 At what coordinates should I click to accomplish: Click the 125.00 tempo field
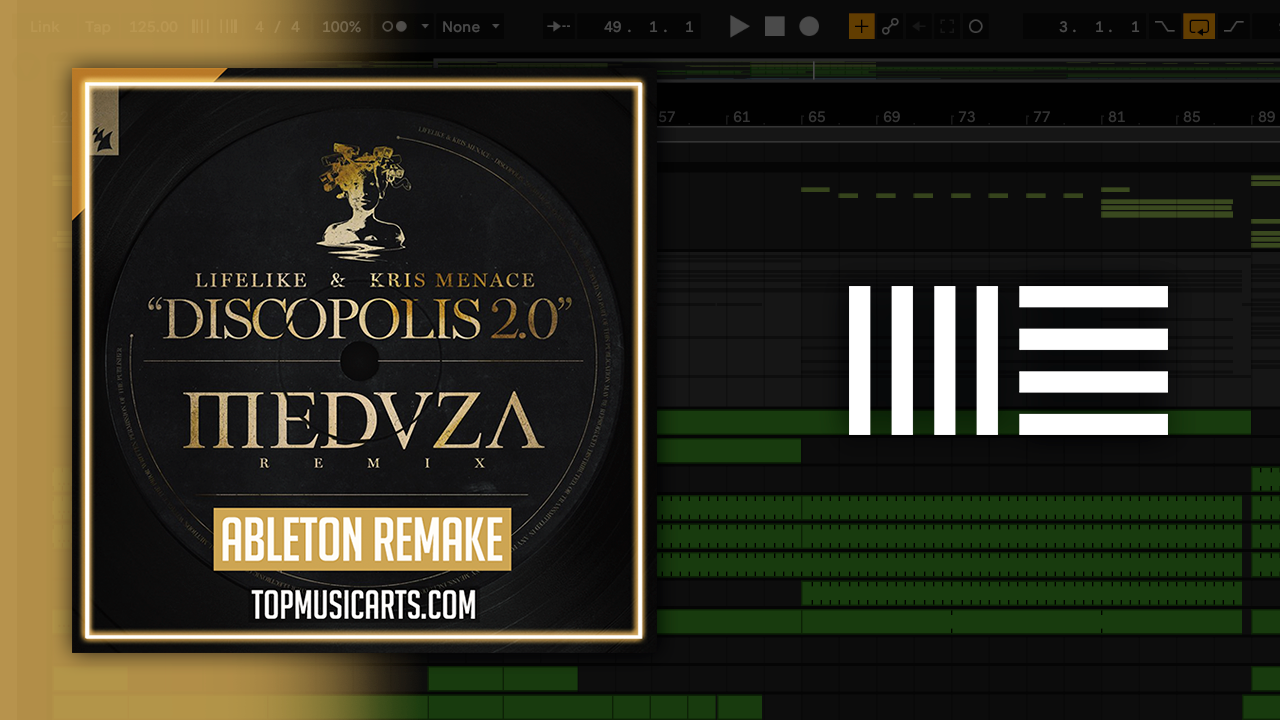[x=153, y=27]
